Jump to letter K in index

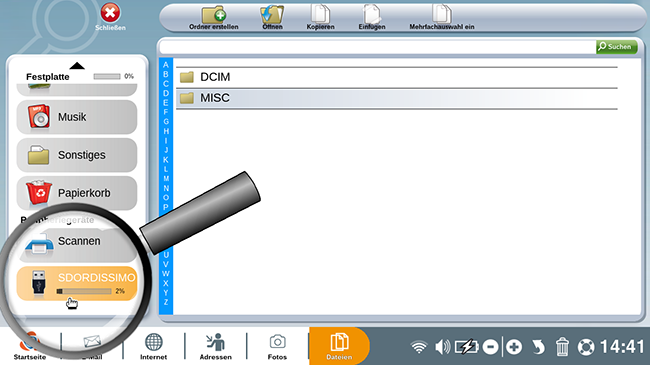(166, 160)
